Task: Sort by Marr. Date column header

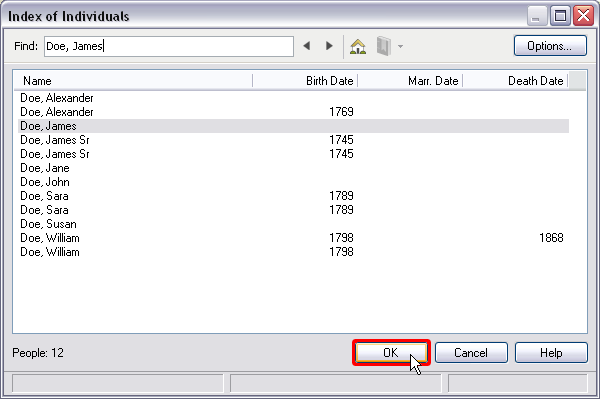Action: coord(410,81)
